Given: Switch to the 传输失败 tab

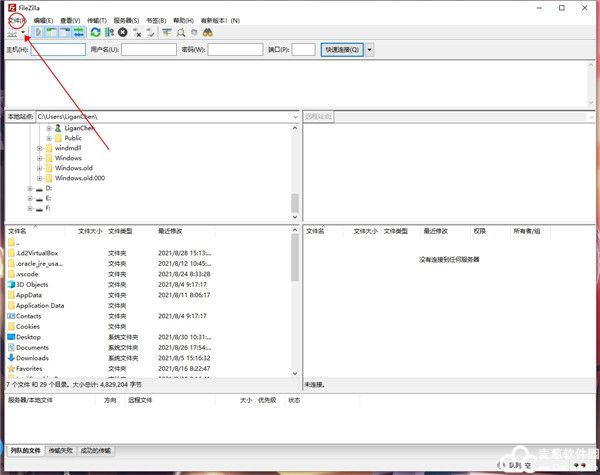Looking at the screenshot, I should point(61,452).
